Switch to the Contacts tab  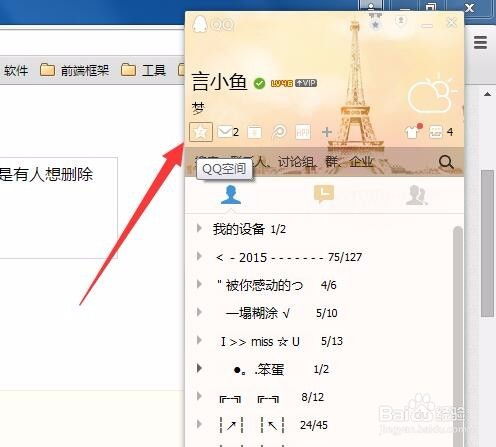pyautogui.click(x=231, y=195)
